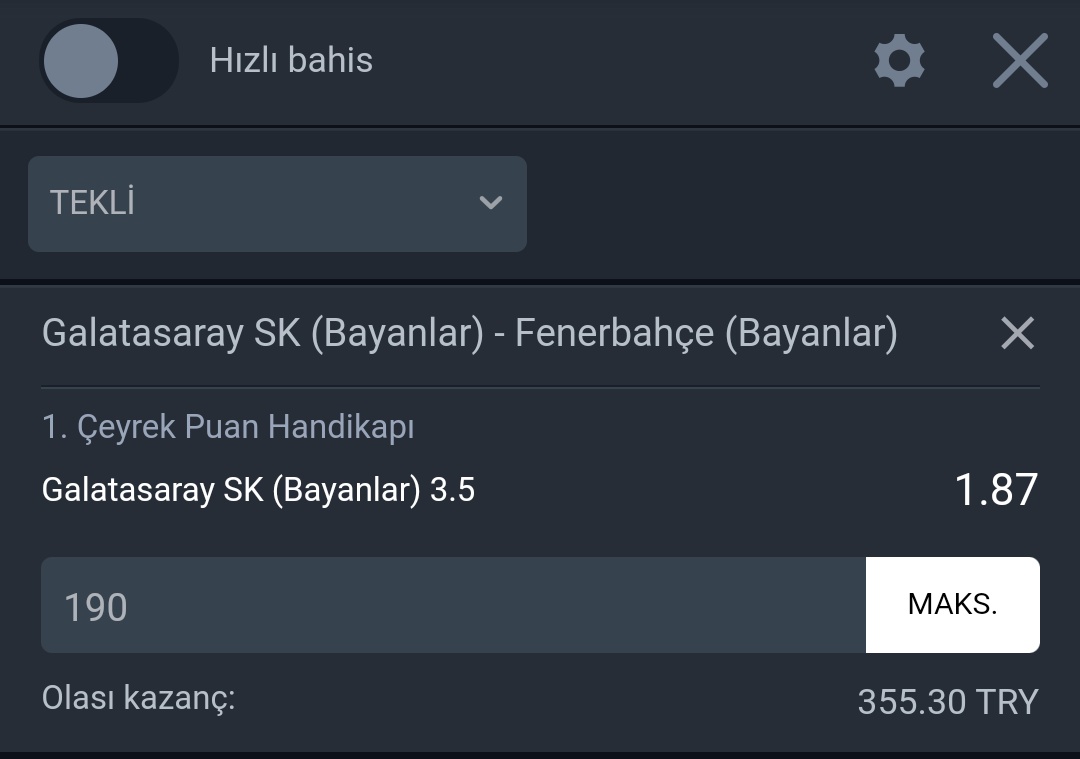The image size is (1080, 759).
Task: Click the 355.30 TRY payout amount
Action: [x=948, y=703]
